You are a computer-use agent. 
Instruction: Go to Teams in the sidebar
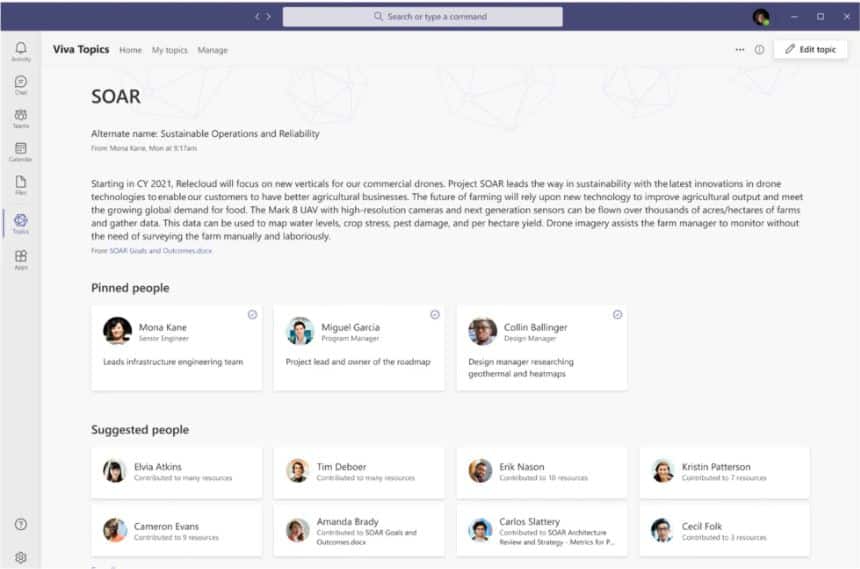[x=21, y=118]
